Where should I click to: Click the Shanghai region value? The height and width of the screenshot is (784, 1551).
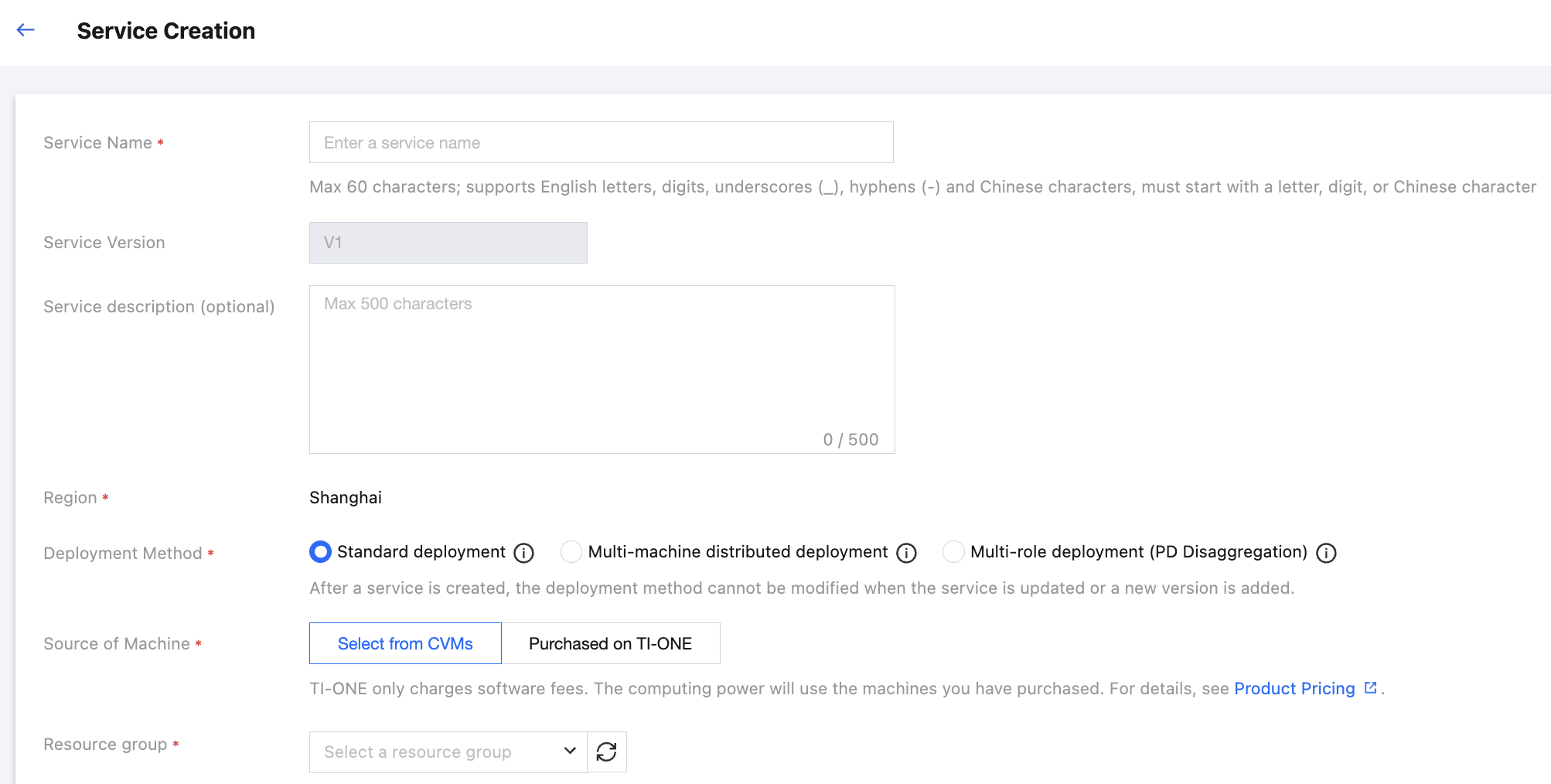tap(346, 497)
